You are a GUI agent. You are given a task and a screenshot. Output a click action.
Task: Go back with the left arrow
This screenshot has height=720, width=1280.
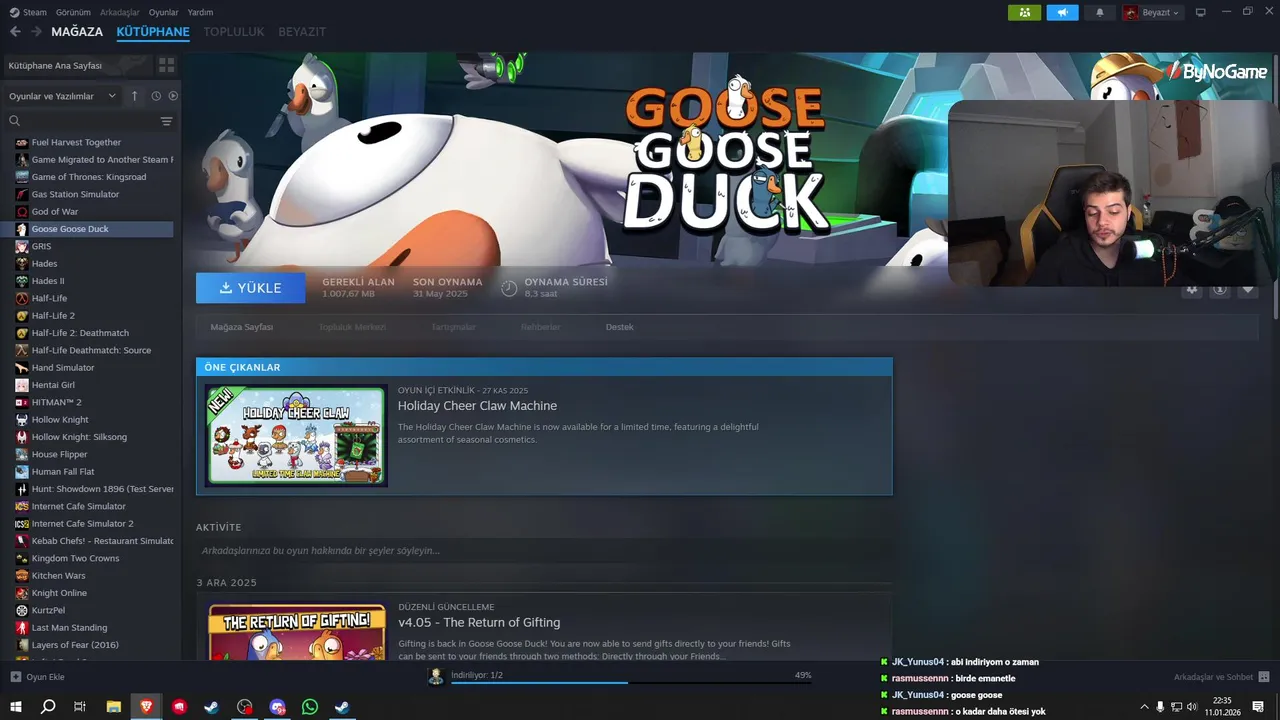15,31
